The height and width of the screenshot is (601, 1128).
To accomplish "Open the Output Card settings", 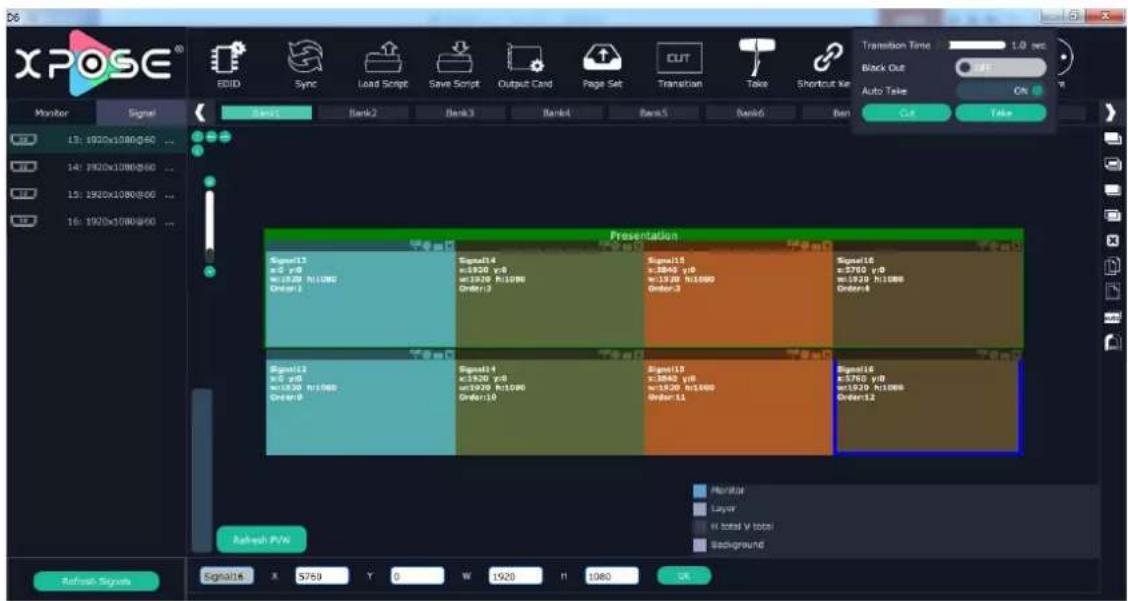I will [525, 64].
